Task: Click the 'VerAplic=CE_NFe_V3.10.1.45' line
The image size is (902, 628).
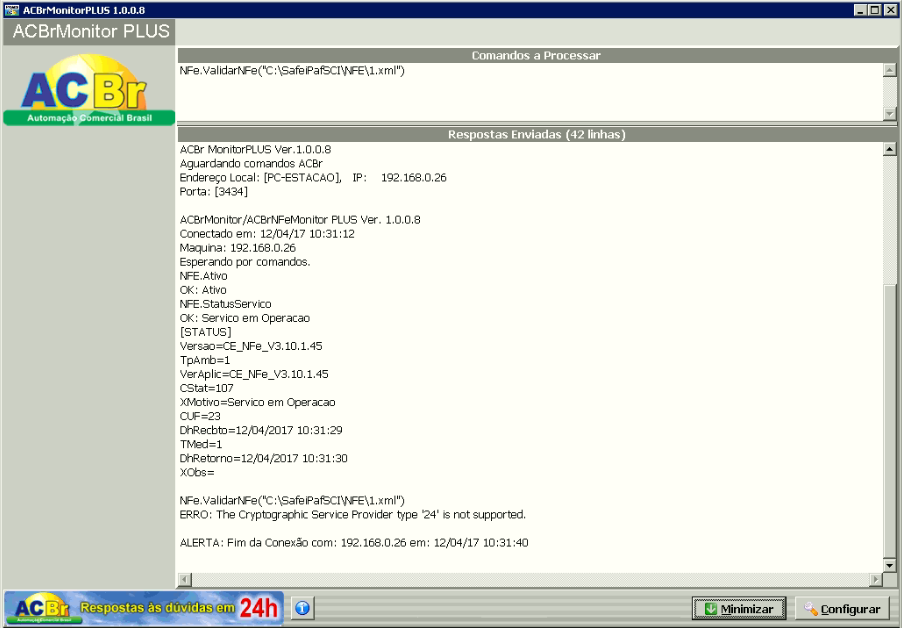Action: tap(254, 374)
